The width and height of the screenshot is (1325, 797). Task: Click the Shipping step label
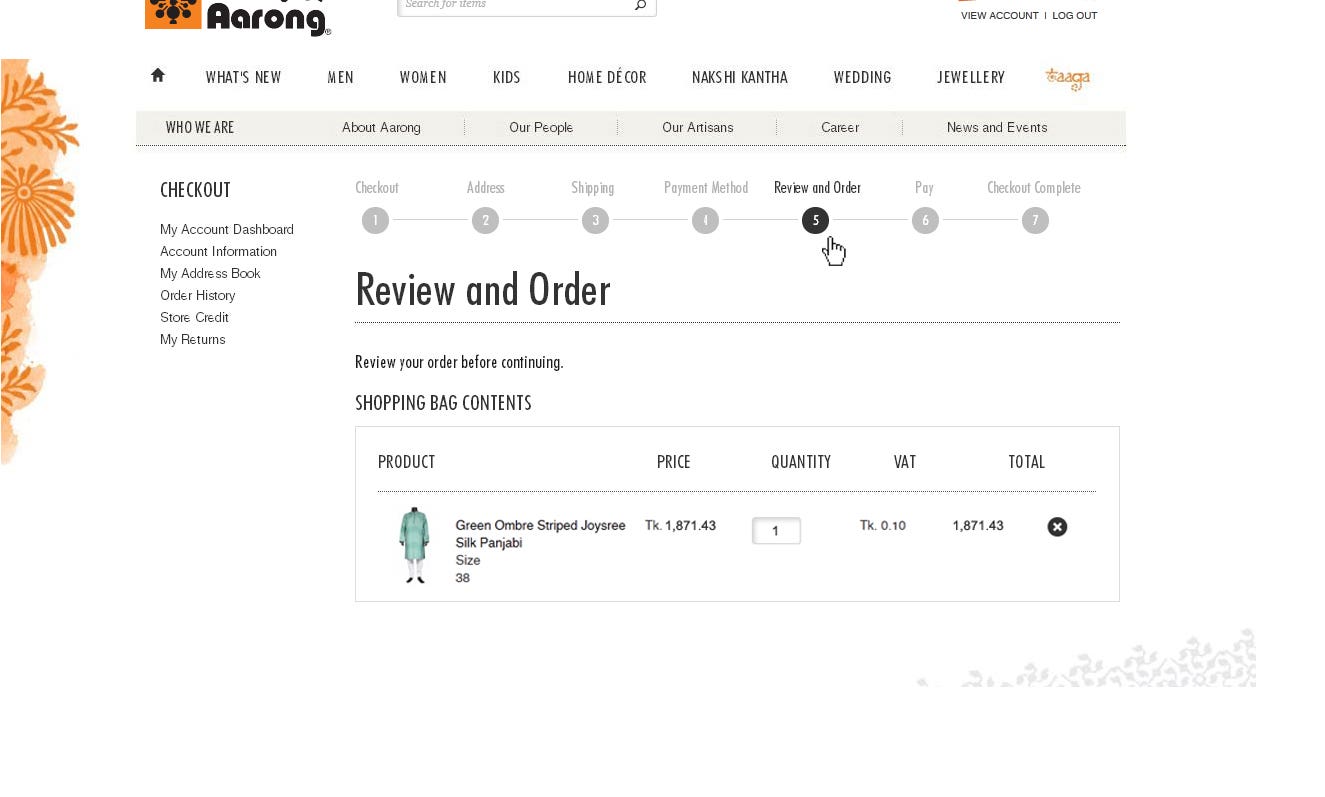pos(593,188)
